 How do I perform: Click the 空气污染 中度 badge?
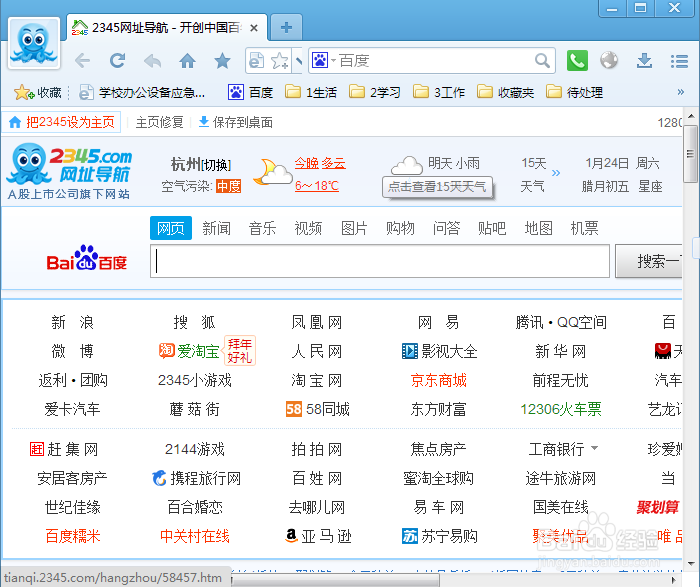pos(229,186)
